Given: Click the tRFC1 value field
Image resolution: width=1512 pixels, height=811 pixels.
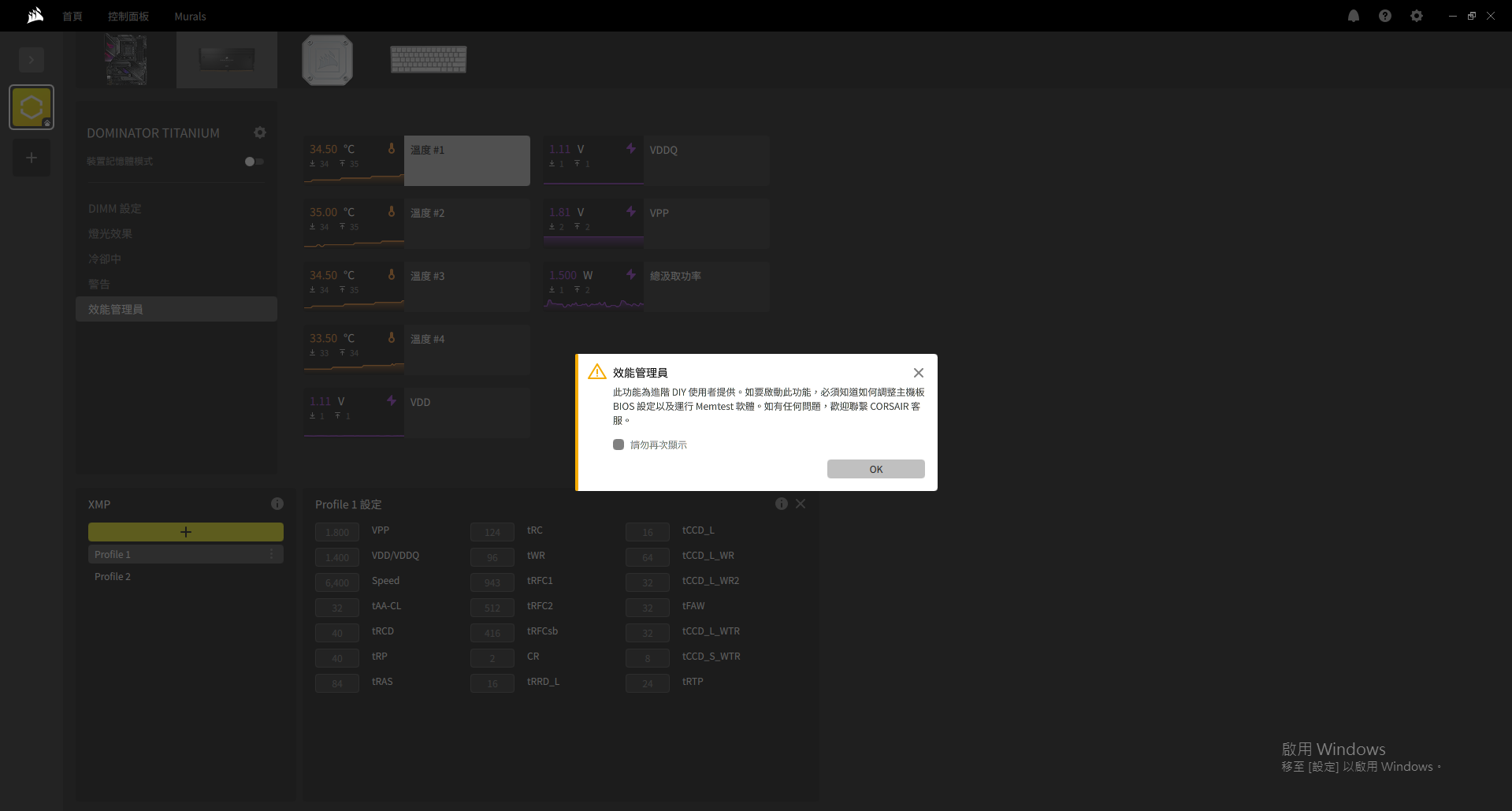Looking at the screenshot, I should (x=492, y=582).
